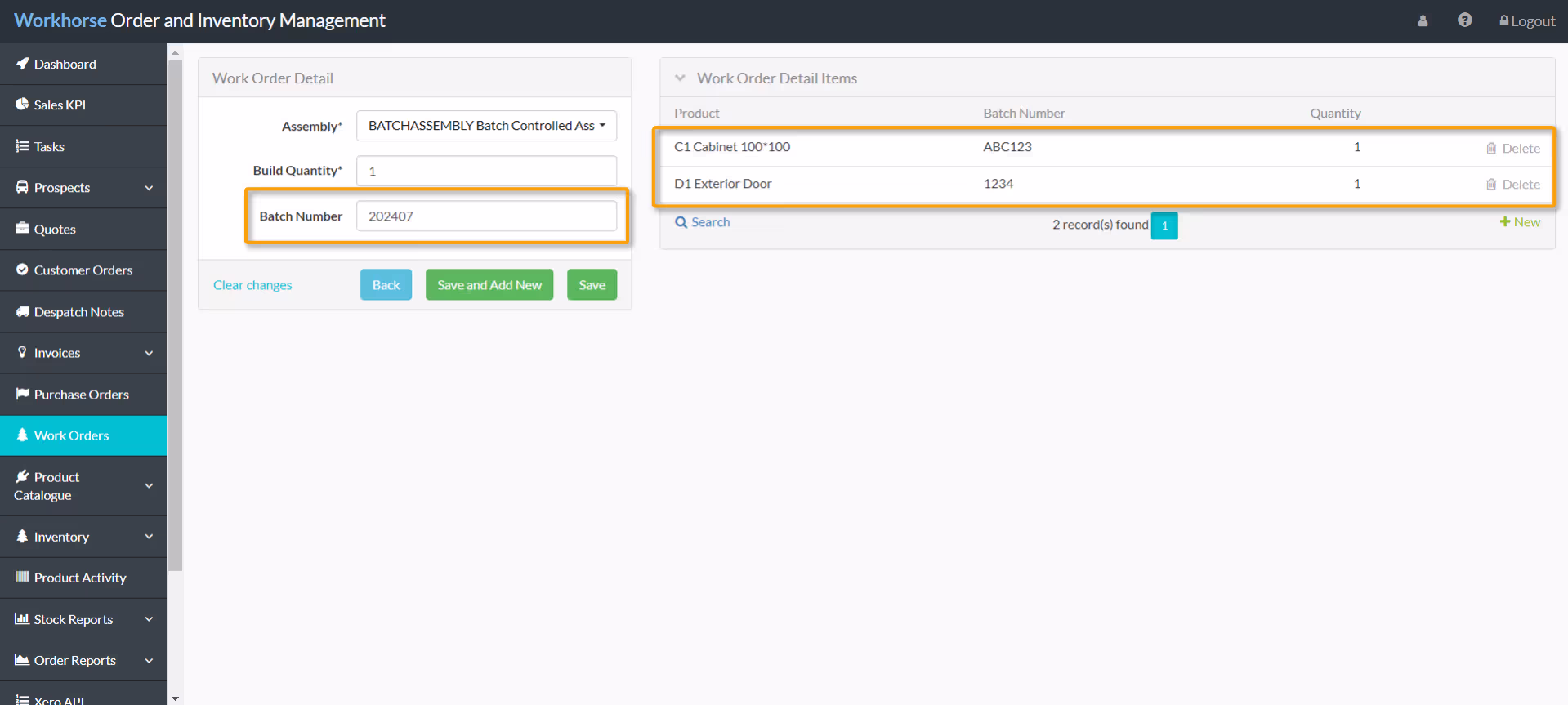
Task: Click the Clear changes link
Action: pyautogui.click(x=252, y=285)
